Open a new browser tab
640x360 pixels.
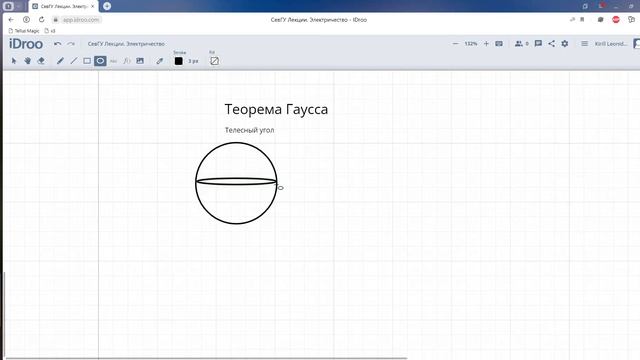click(107, 6)
